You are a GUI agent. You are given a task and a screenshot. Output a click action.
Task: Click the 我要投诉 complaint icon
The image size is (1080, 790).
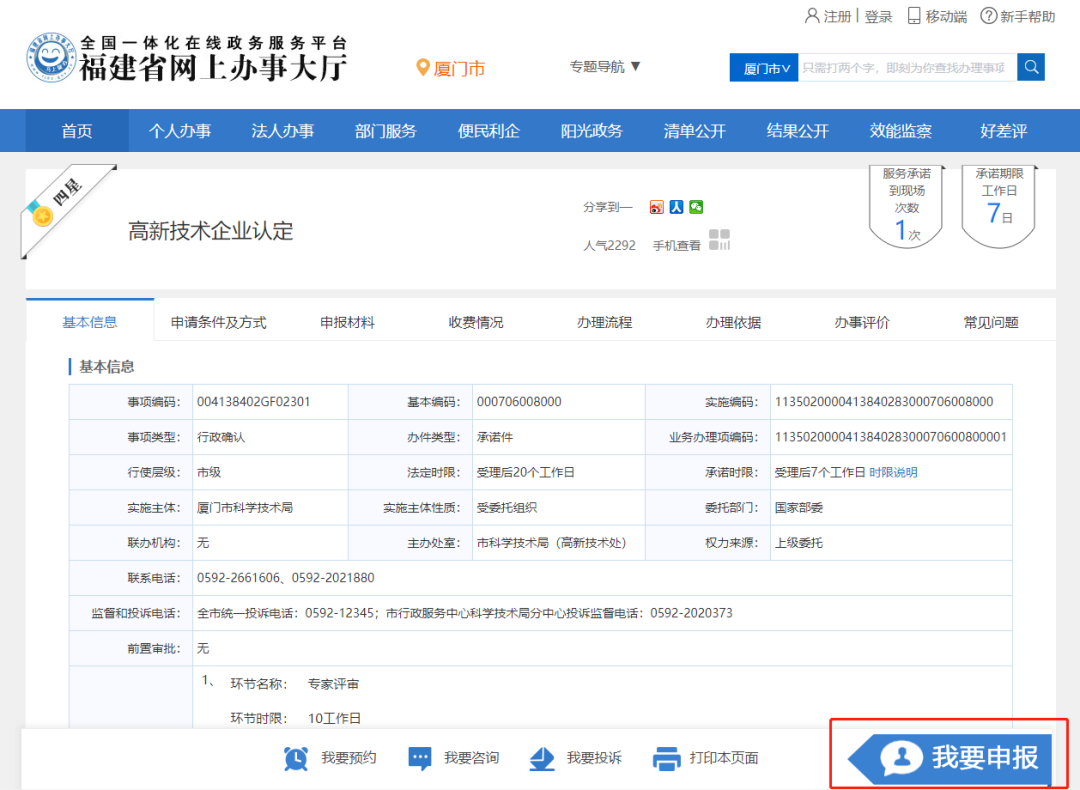(x=542, y=758)
